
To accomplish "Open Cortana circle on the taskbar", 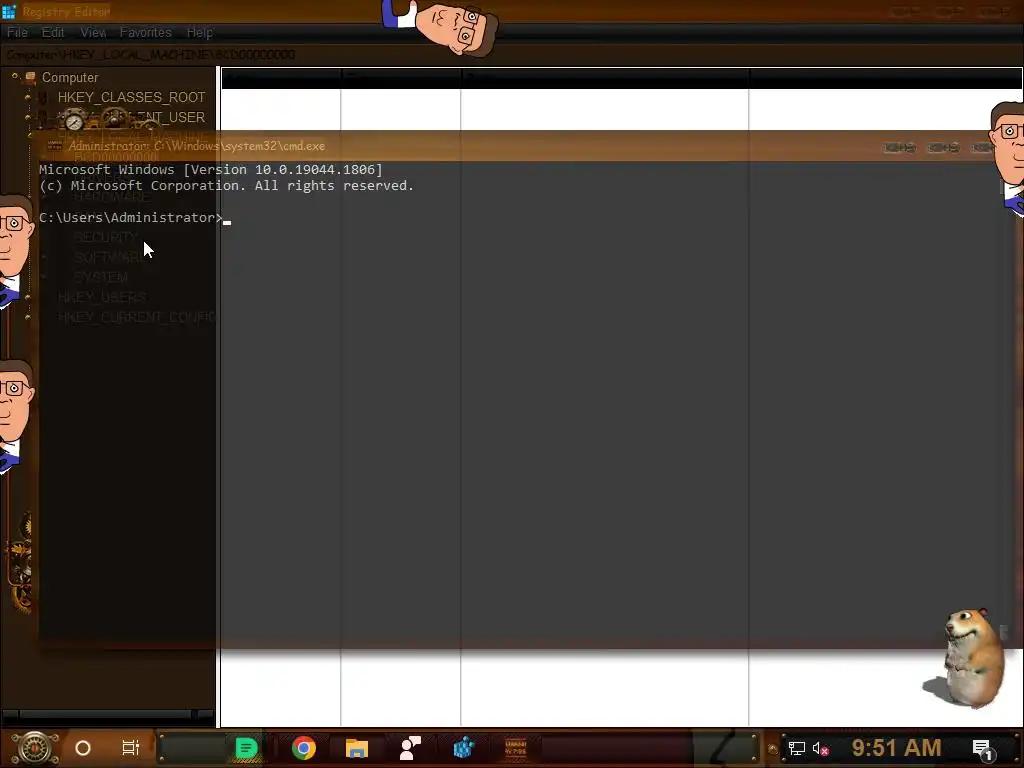I will point(83,748).
